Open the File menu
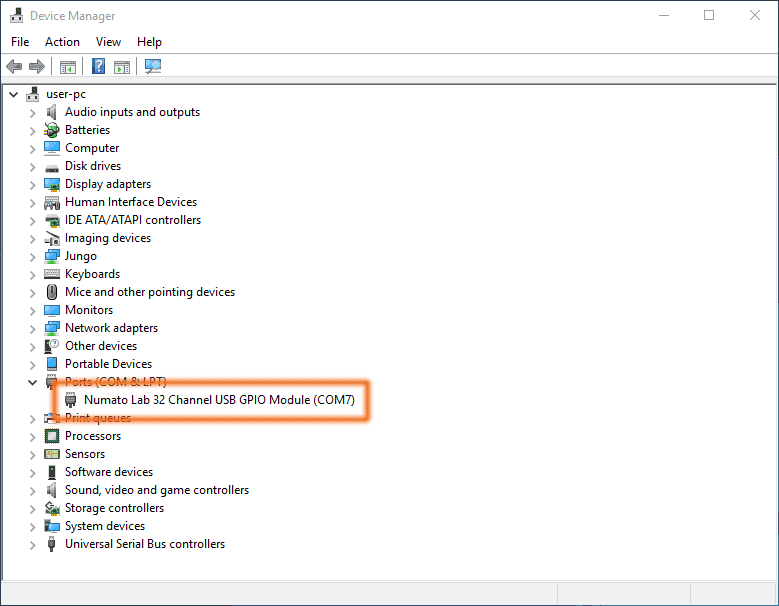Viewport: 779px width, 606px height. pos(20,42)
